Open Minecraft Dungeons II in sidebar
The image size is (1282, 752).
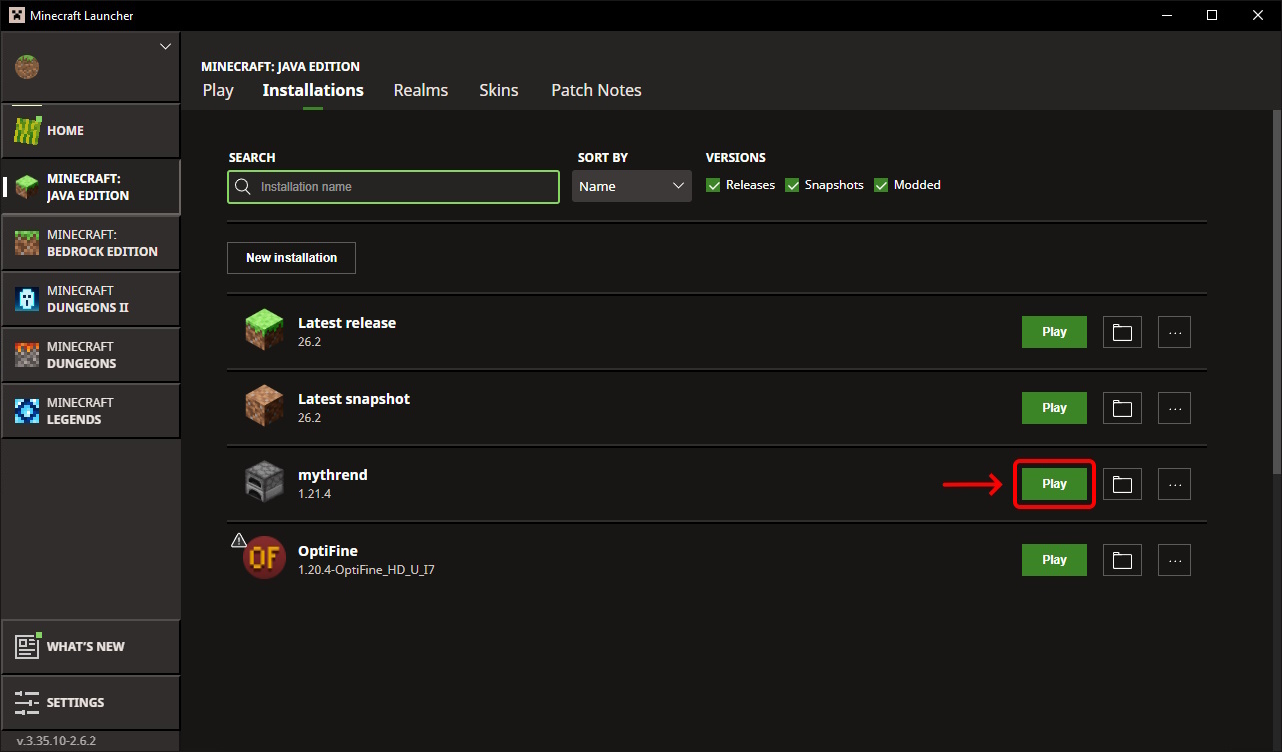pyautogui.click(x=90, y=299)
